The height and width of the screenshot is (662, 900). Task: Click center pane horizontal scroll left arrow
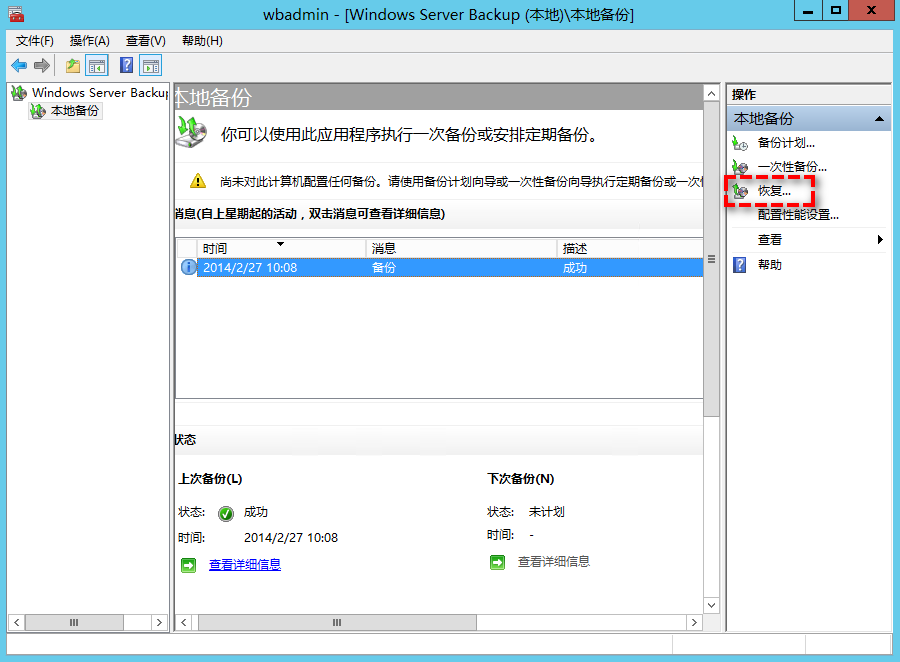pos(184,622)
